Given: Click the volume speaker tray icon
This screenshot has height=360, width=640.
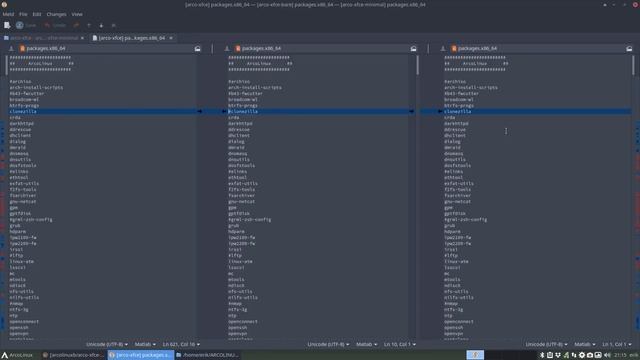Looking at the screenshot, I should [607, 355].
